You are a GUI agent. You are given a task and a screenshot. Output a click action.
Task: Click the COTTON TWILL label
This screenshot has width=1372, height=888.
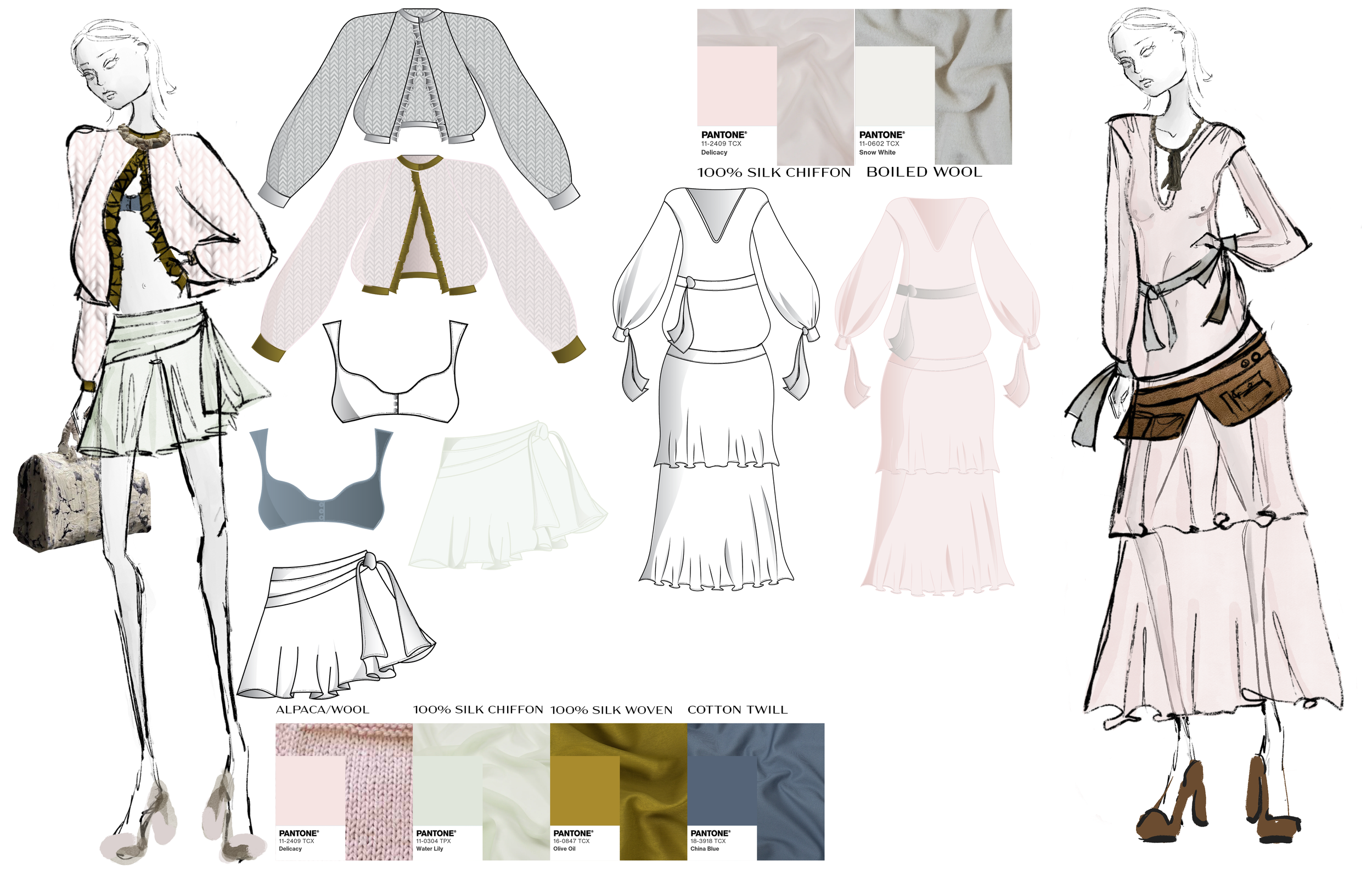(x=738, y=710)
